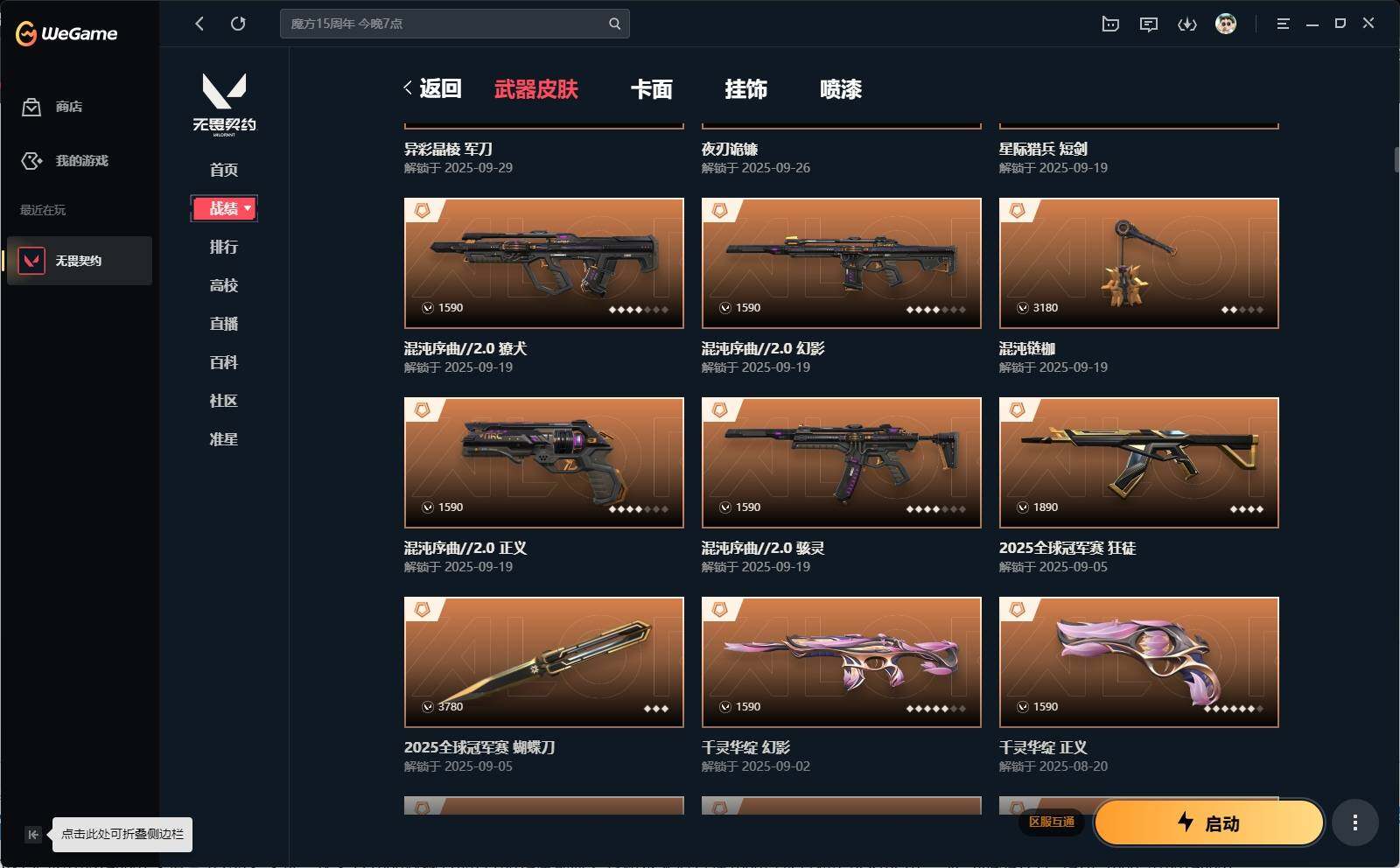Click the back arrow navigation icon

pos(199,24)
